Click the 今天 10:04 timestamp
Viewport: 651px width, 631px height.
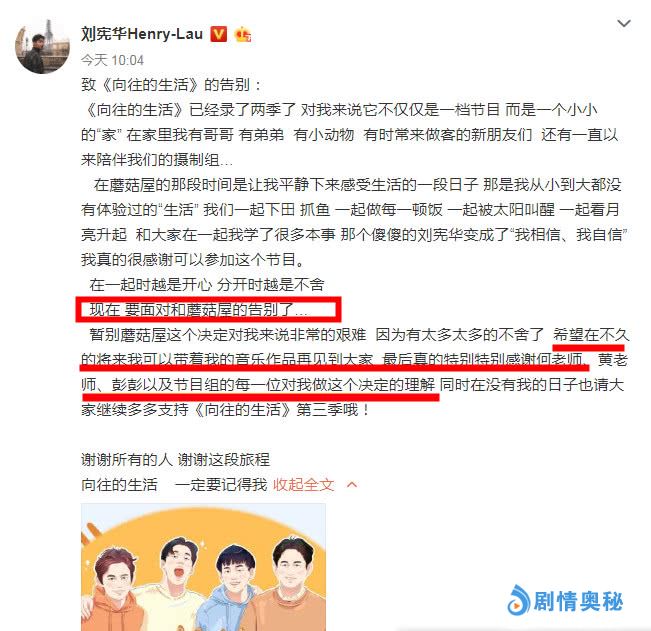[x=112, y=61]
